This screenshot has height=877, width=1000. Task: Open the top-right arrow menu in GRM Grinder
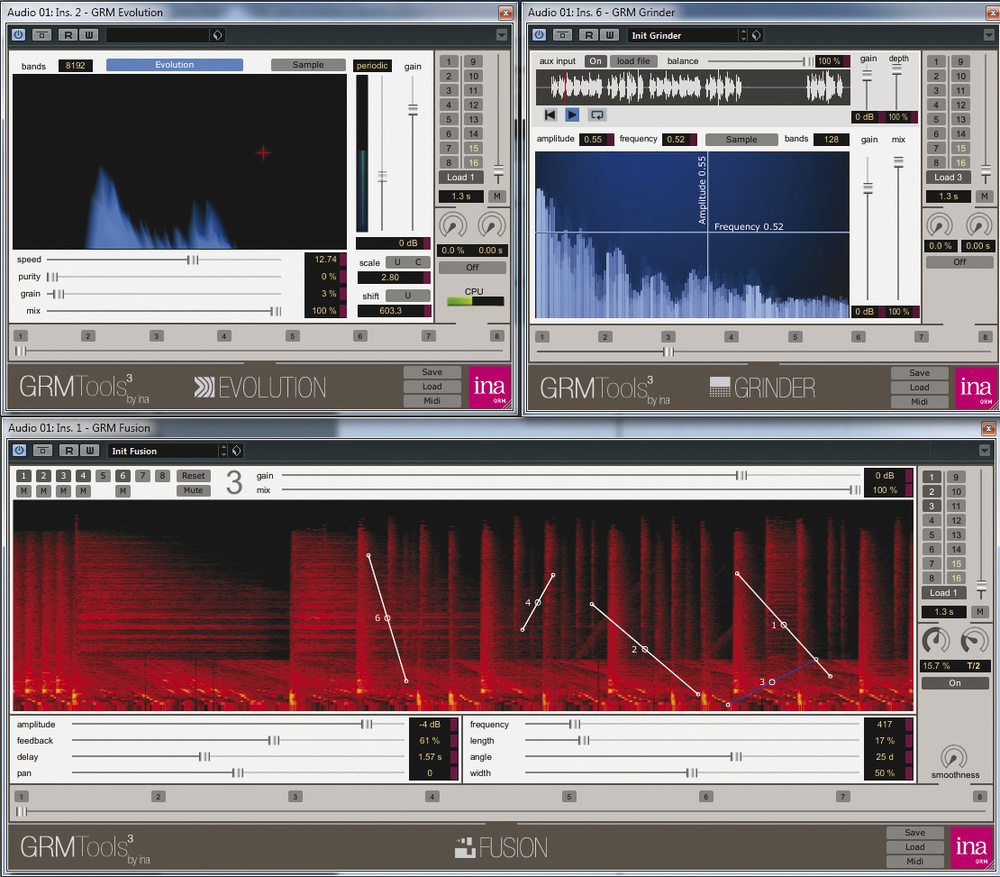pyautogui.click(x=989, y=35)
